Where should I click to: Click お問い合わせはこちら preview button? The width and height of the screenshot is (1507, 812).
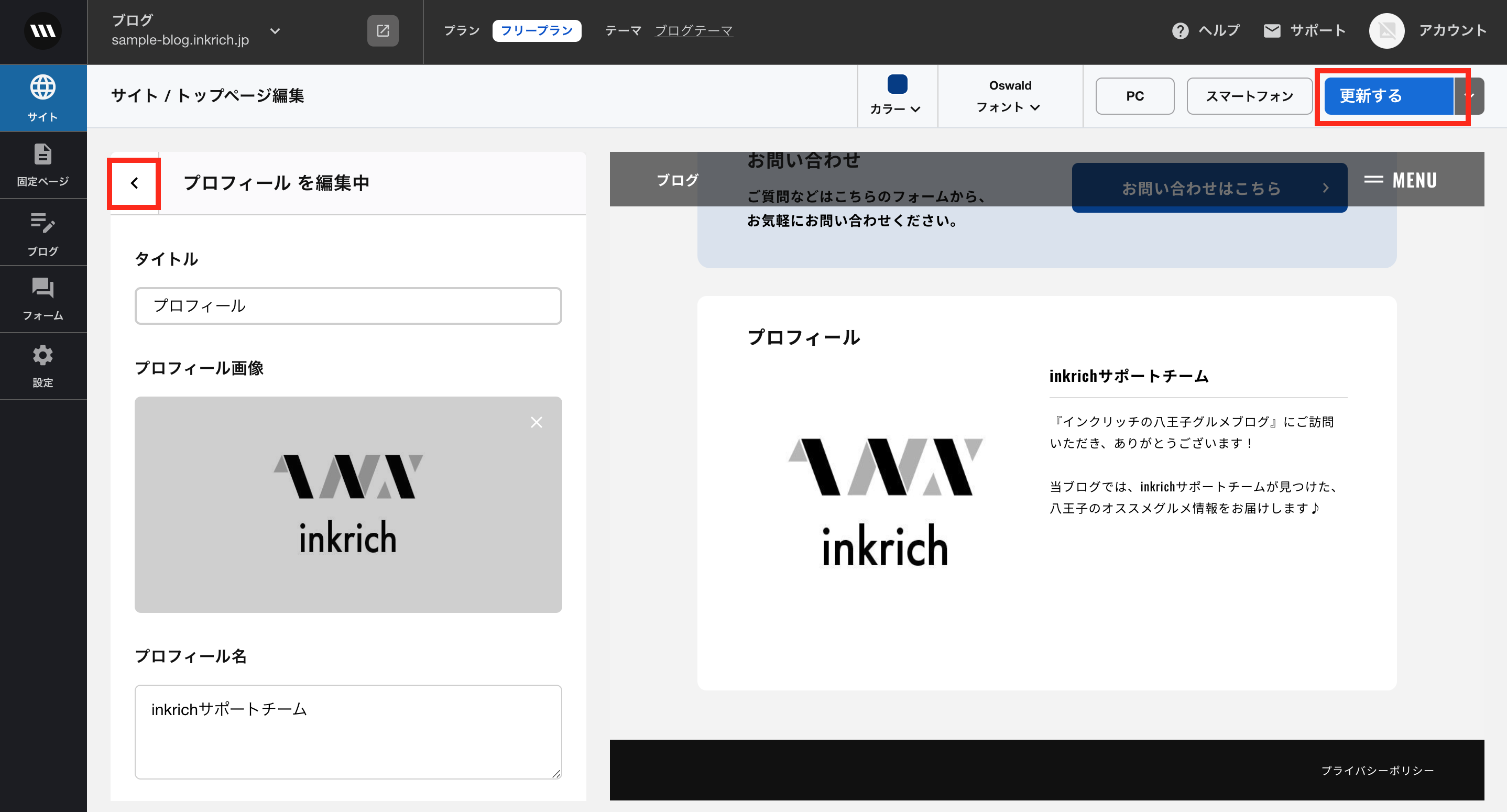1209,188
